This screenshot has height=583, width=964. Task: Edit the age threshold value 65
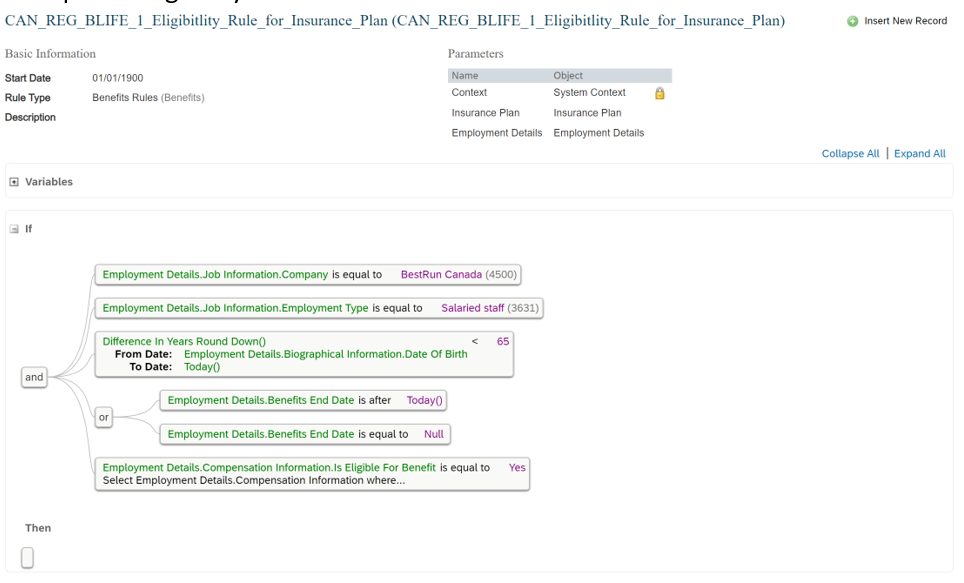pos(503,341)
